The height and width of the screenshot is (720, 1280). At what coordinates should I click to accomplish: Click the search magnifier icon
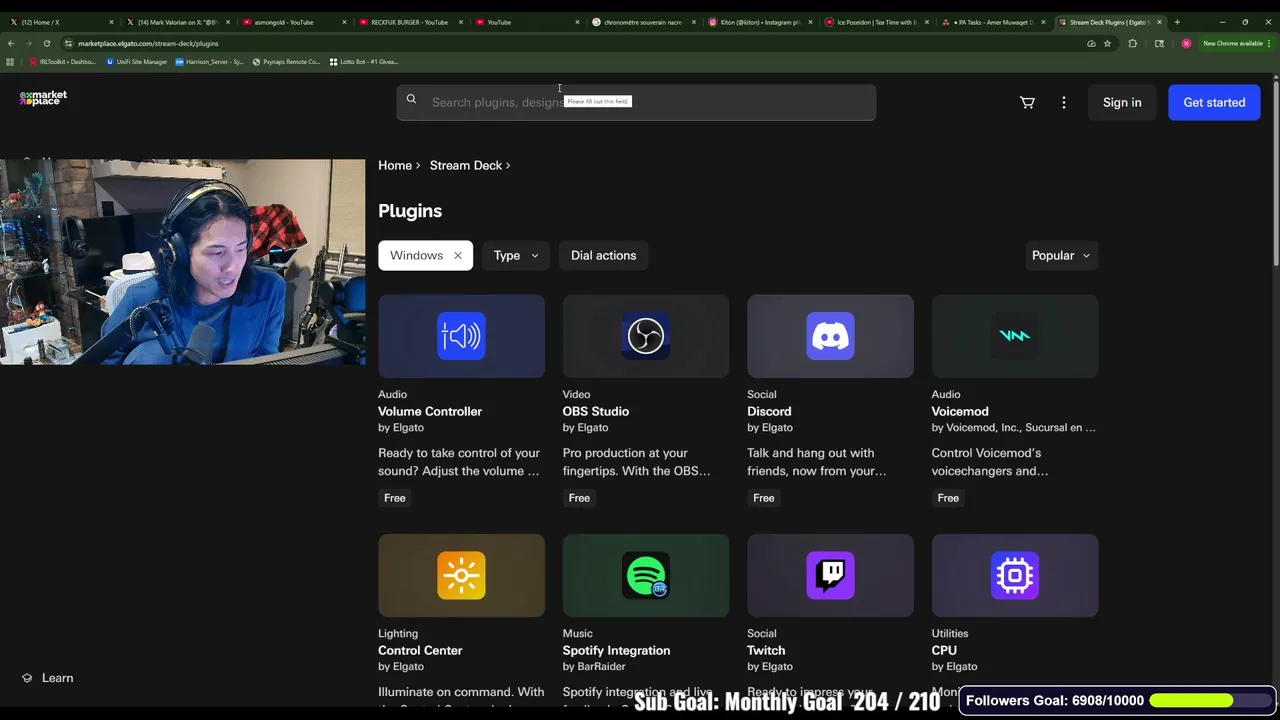411,100
